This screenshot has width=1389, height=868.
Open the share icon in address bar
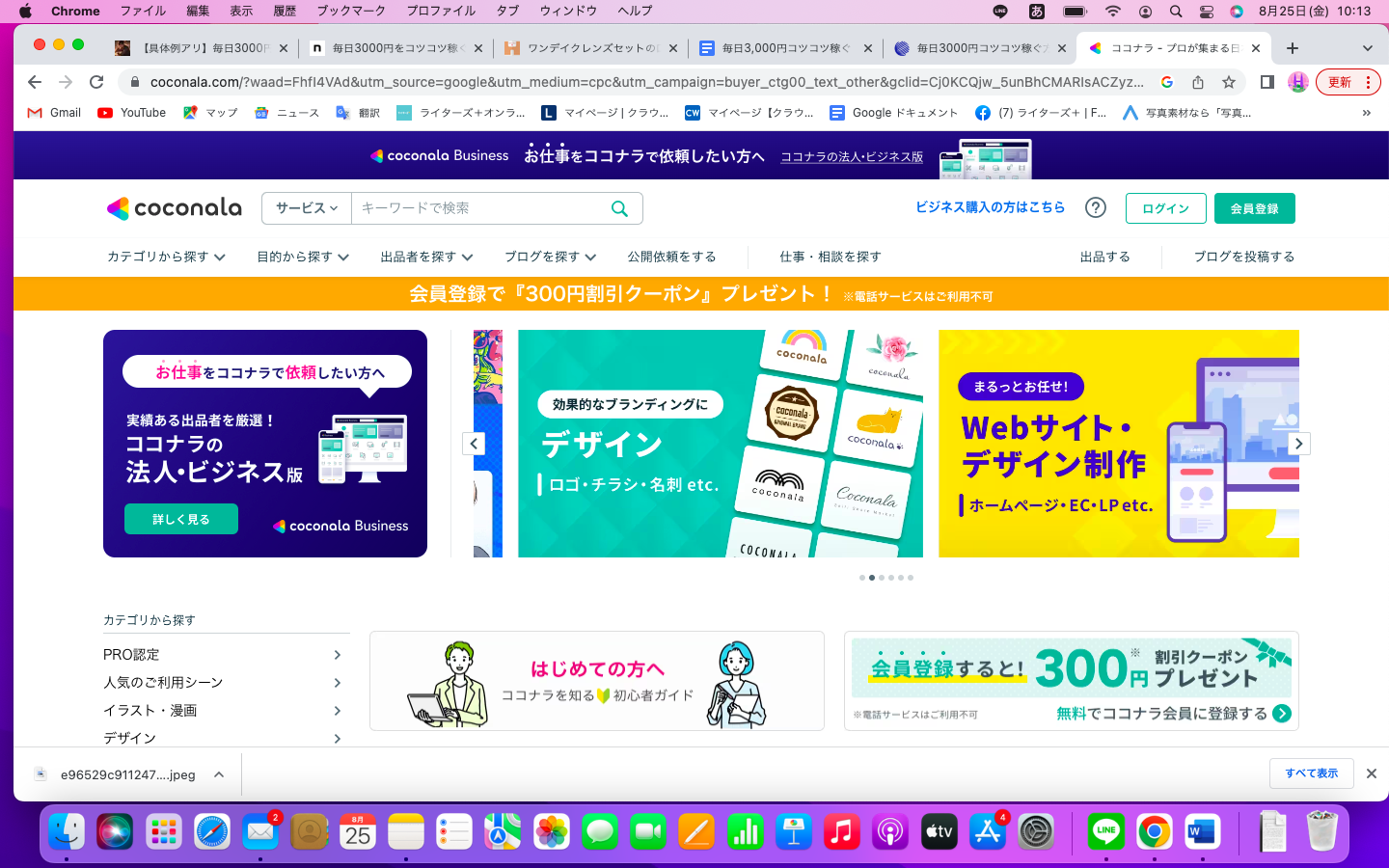click(1198, 82)
